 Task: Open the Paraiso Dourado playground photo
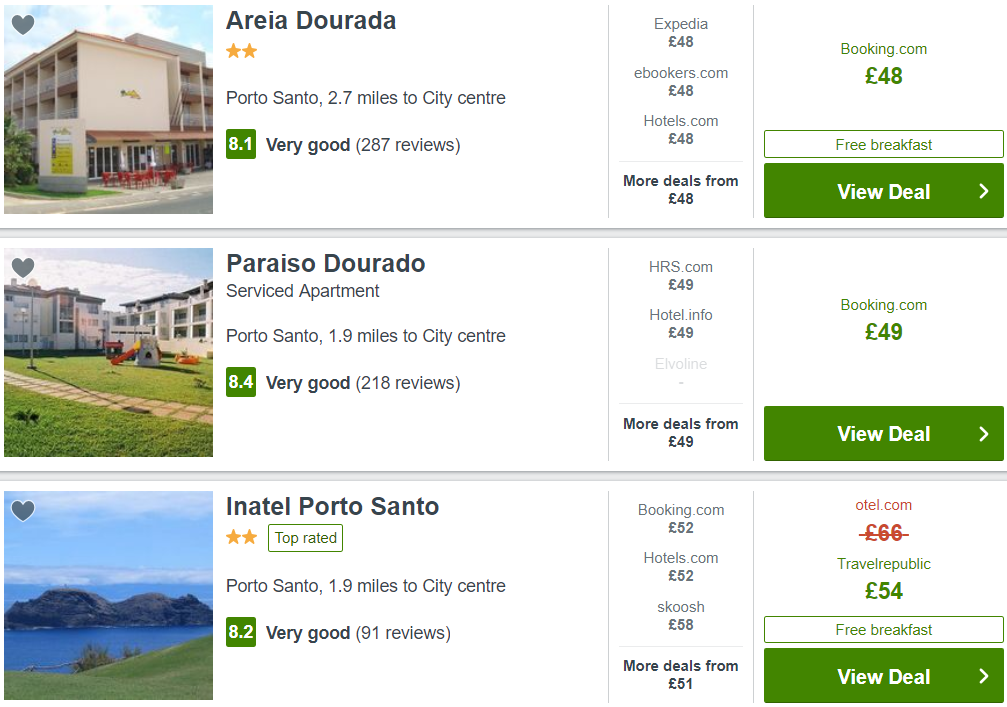(x=109, y=352)
